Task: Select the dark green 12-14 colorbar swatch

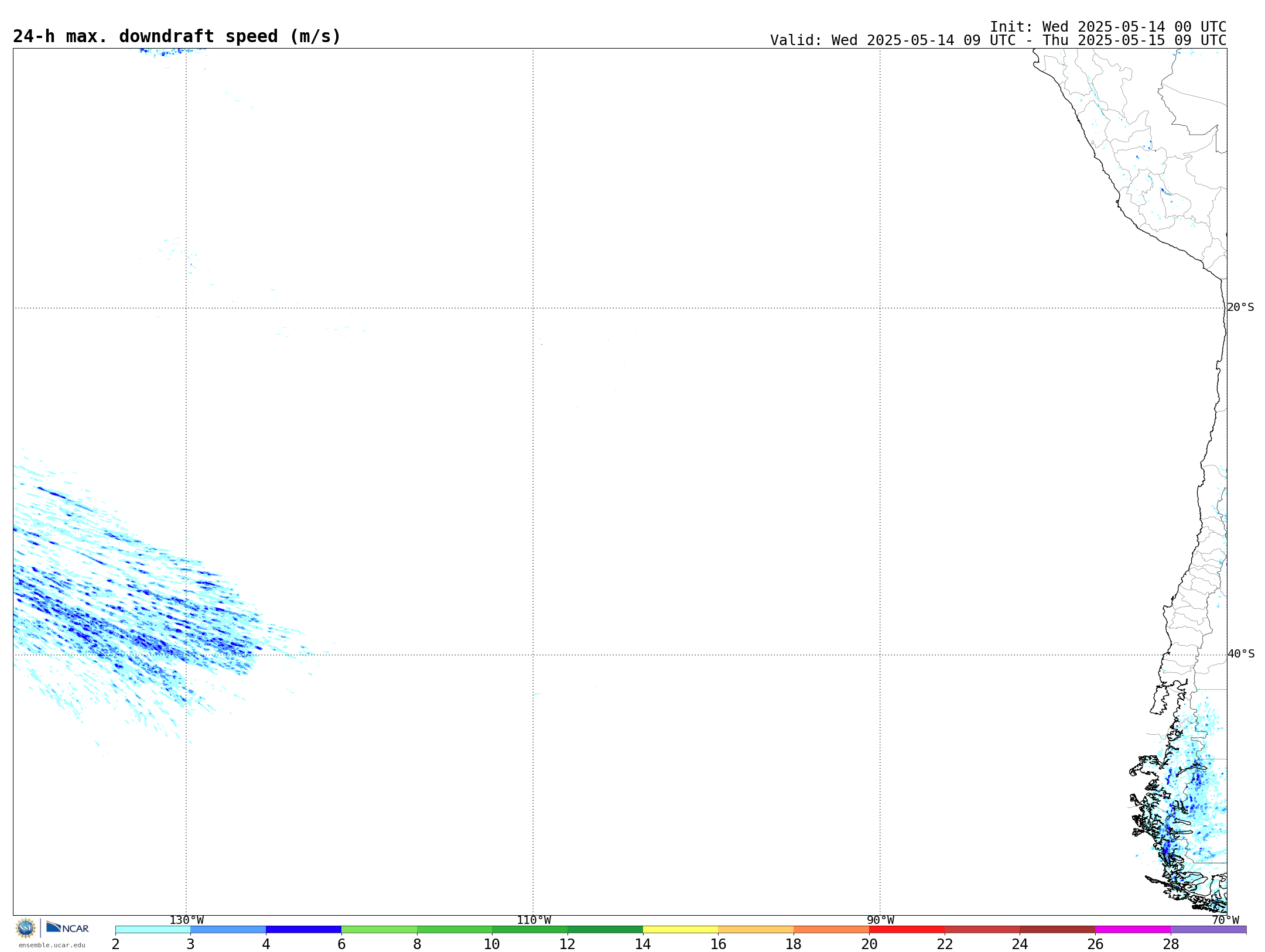Action: [606, 930]
